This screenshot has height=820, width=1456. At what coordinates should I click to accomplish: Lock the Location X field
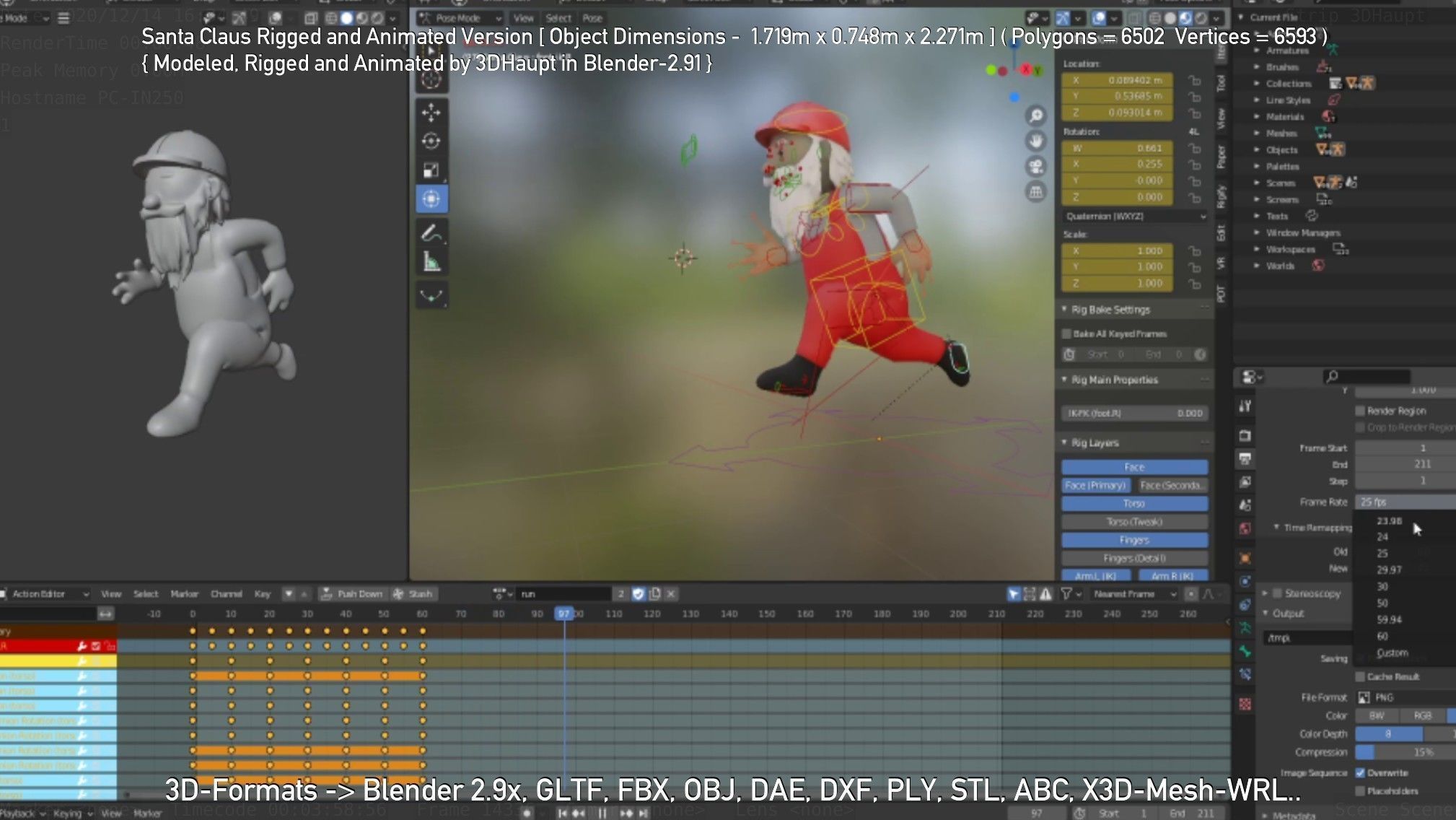1195,80
